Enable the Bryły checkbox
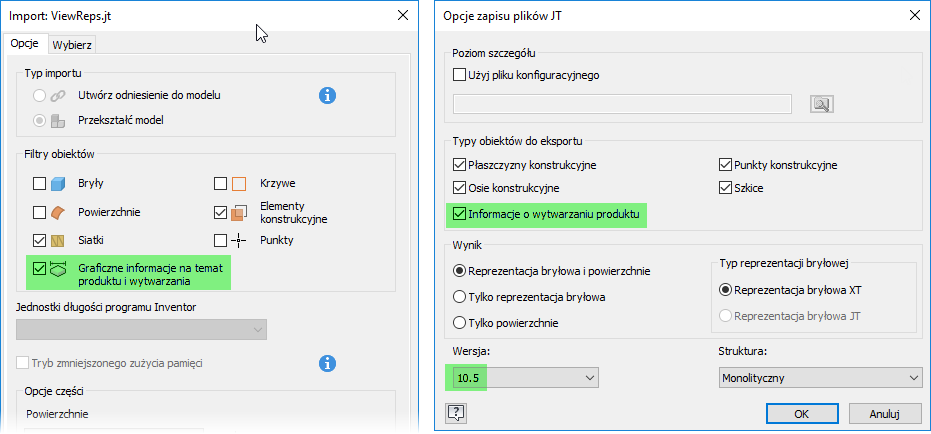Image resolution: width=931 pixels, height=434 pixels. point(39,184)
